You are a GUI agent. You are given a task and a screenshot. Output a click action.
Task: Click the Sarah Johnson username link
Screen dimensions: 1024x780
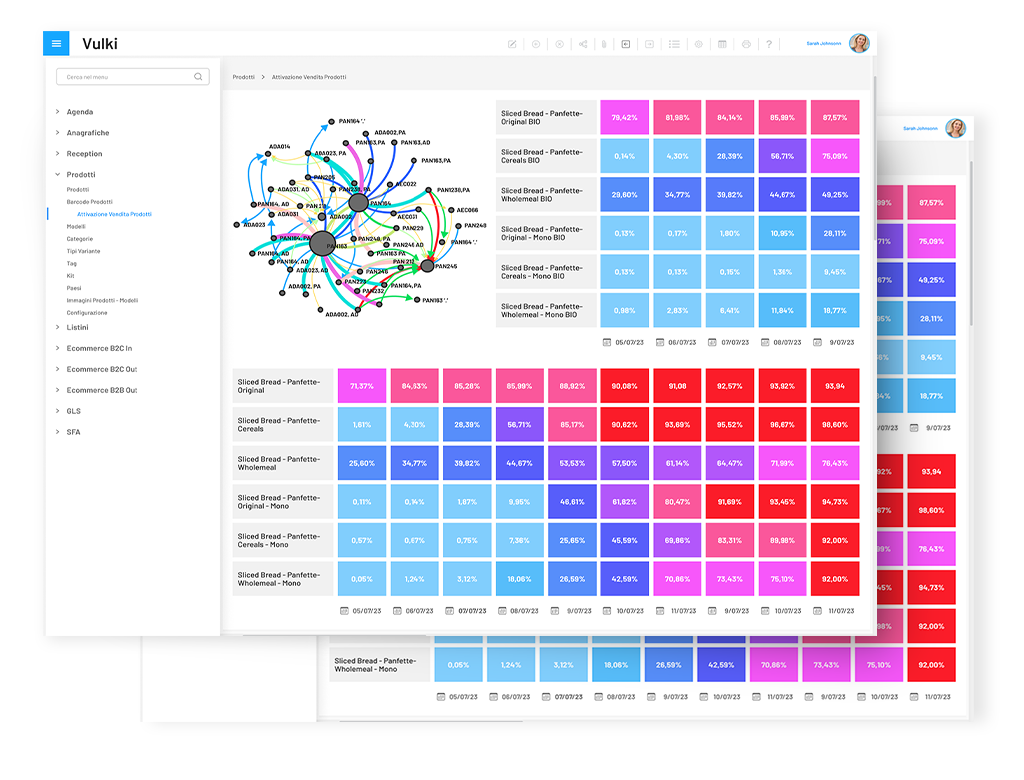click(824, 43)
